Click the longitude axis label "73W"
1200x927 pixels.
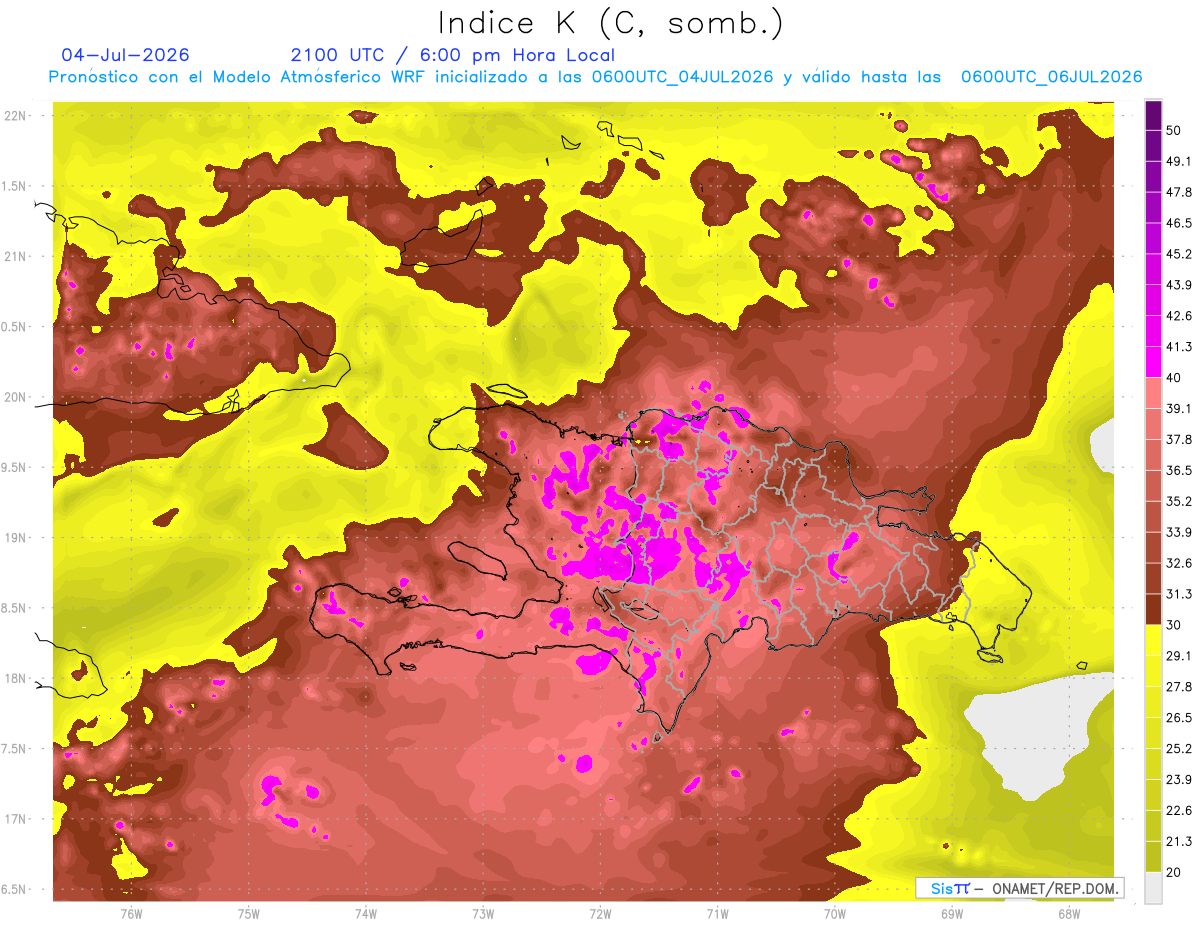tap(483, 913)
